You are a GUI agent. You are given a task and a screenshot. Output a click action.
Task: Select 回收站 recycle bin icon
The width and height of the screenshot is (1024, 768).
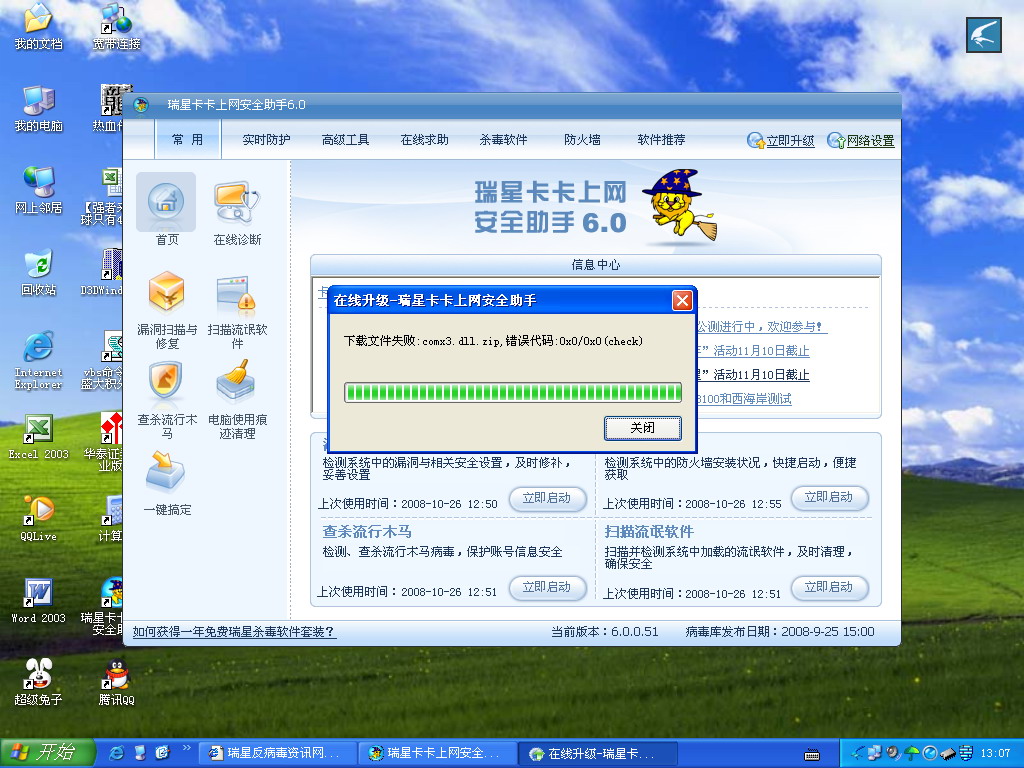coord(39,272)
